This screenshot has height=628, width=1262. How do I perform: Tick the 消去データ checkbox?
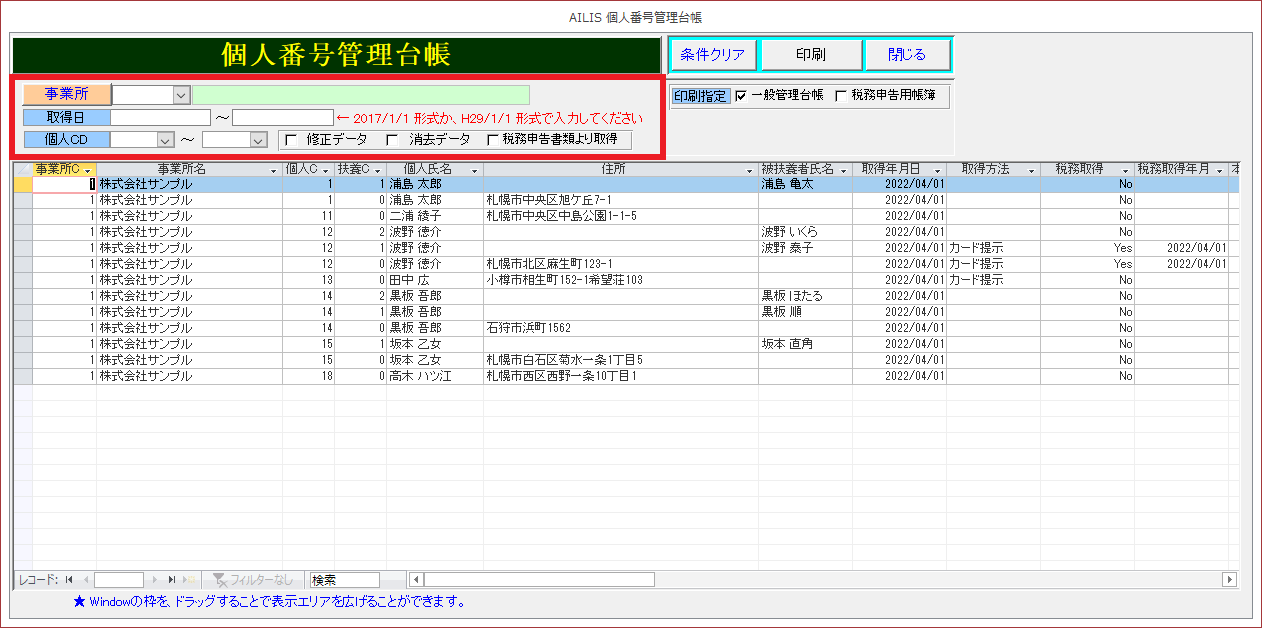(x=393, y=140)
